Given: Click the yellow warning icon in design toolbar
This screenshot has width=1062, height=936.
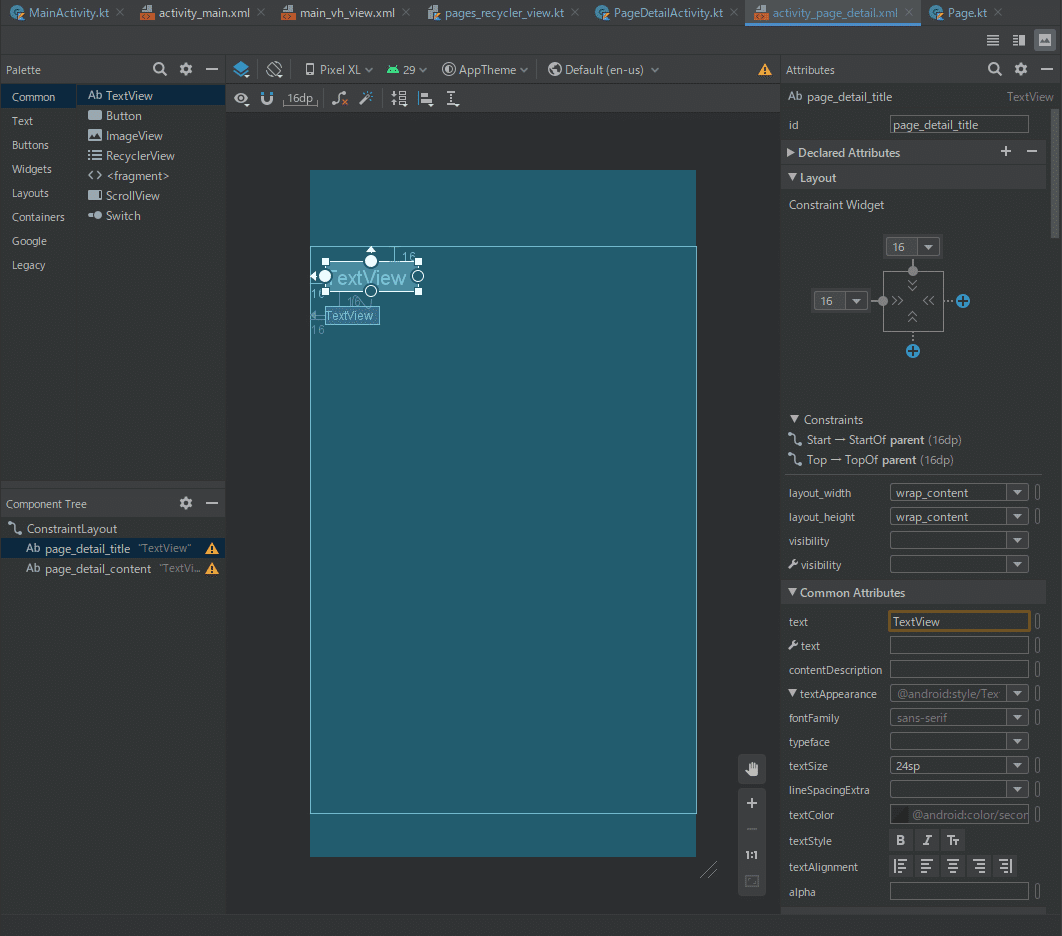Looking at the screenshot, I should [765, 70].
